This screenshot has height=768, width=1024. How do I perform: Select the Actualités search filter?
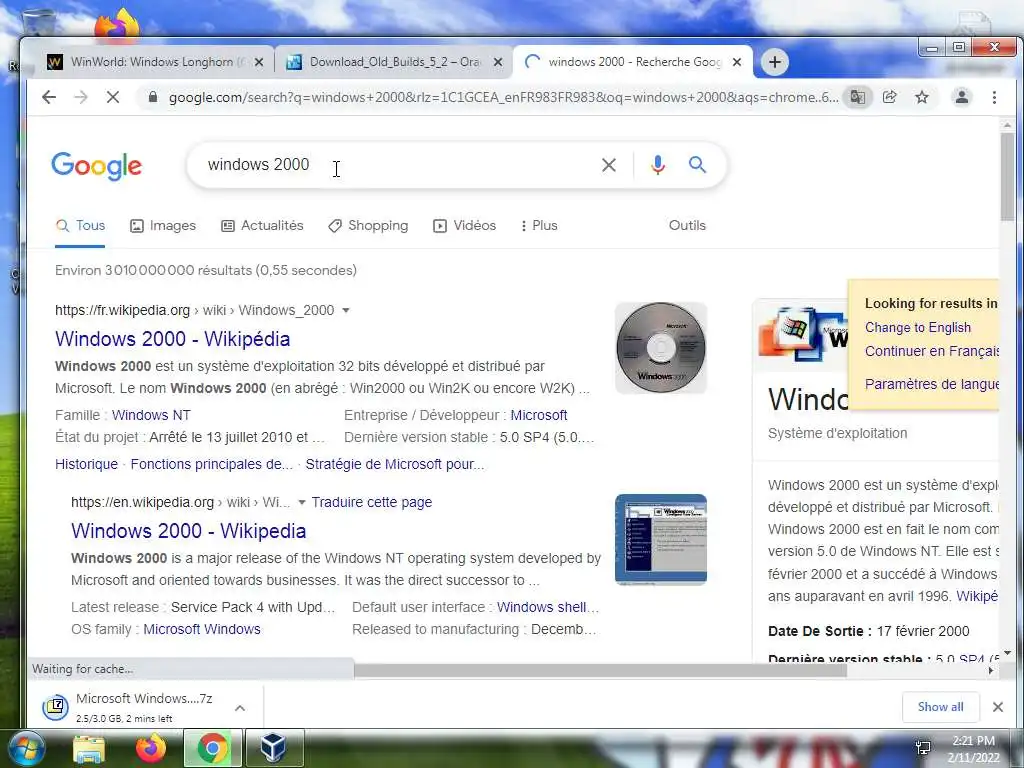tap(263, 226)
